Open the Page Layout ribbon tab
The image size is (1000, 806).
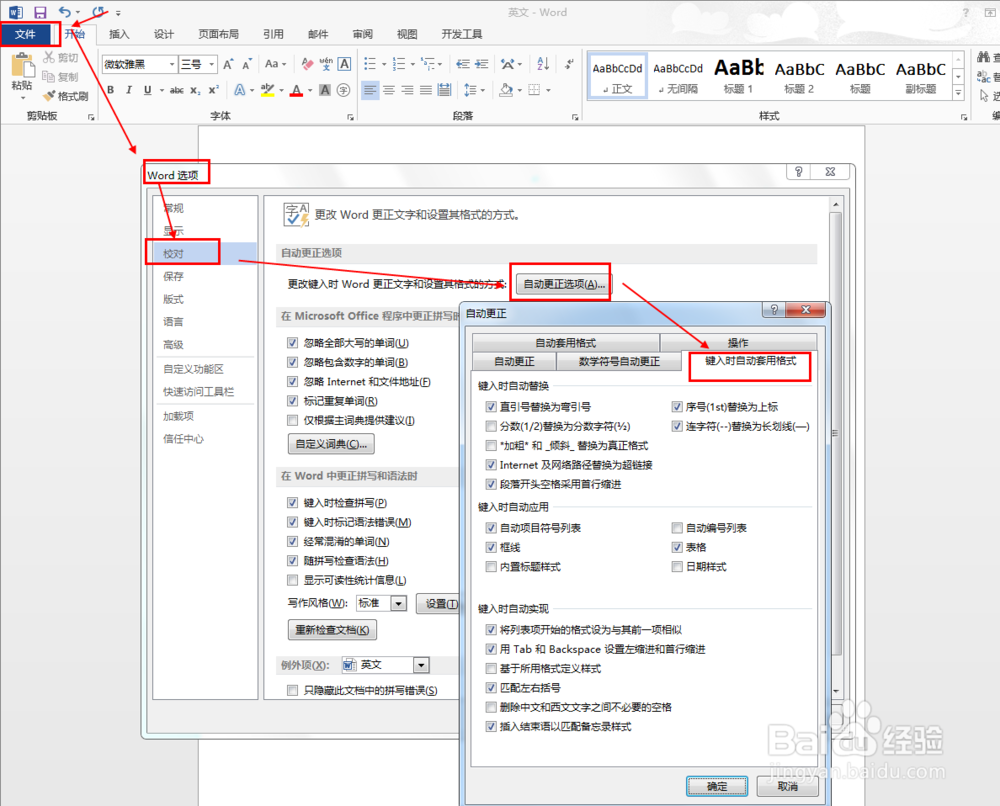coord(218,34)
